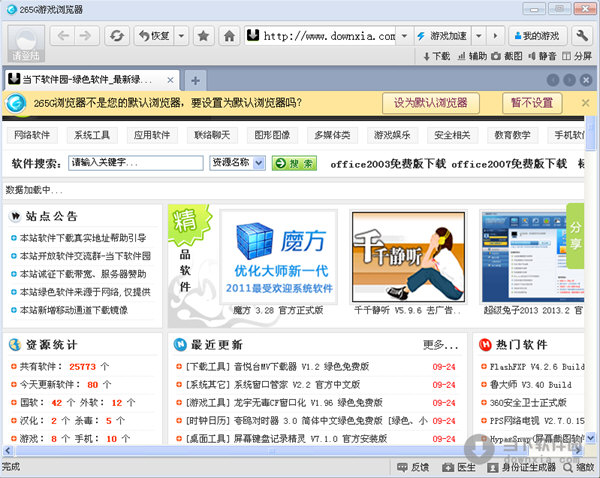The image size is (600, 478).
Task: Click the back navigation arrow
Action: [62, 36]
